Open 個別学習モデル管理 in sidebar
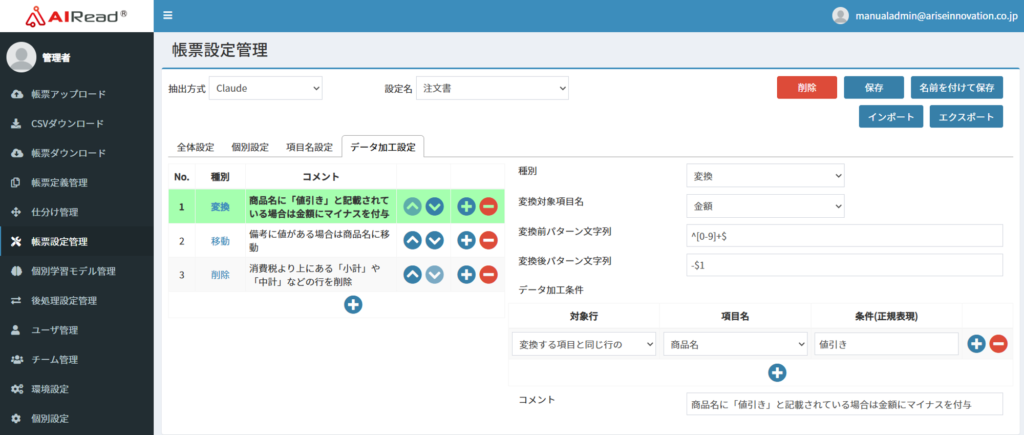The height and width of the screenshot is (435, 1024). click(x=76, y=271)
